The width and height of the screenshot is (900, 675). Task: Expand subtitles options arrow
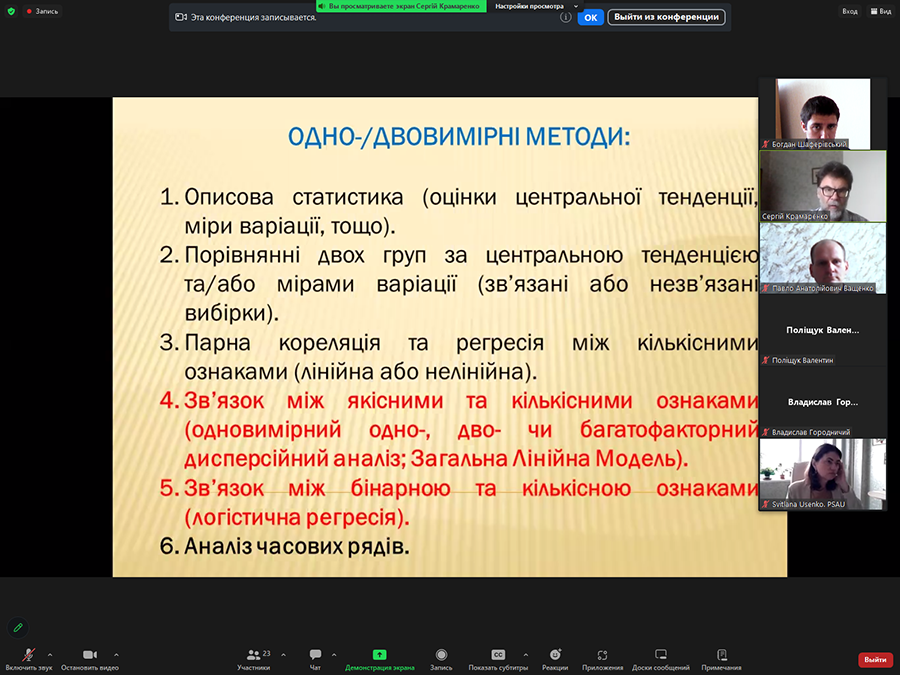click(x=526, y=654)
